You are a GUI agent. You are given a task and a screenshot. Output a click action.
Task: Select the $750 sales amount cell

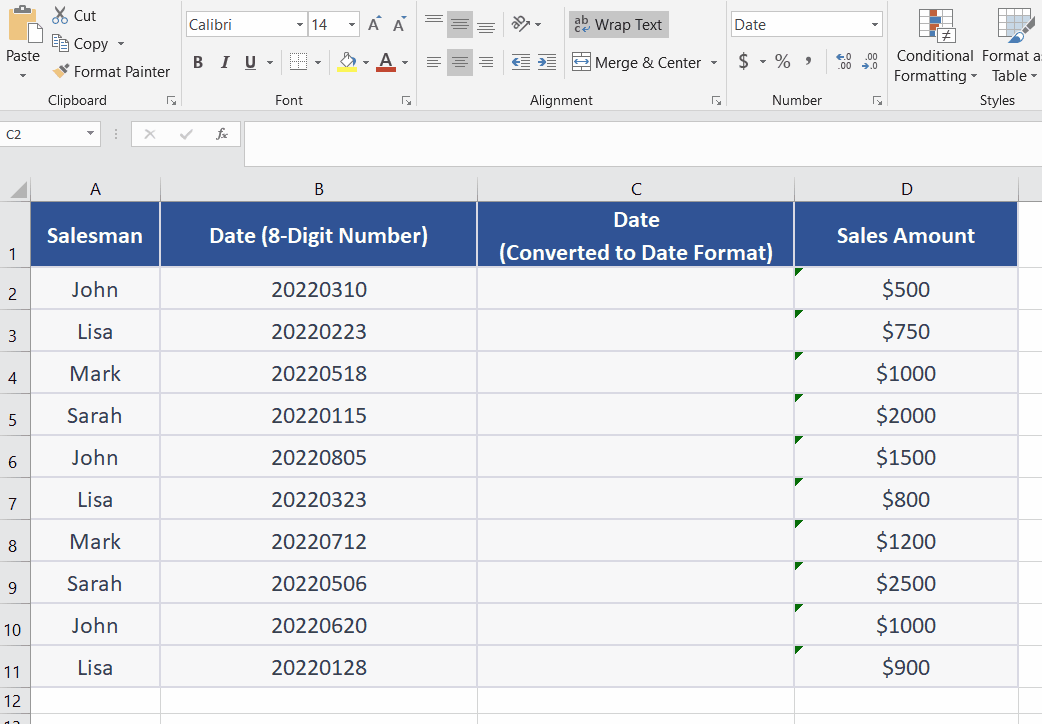[906, 330]
